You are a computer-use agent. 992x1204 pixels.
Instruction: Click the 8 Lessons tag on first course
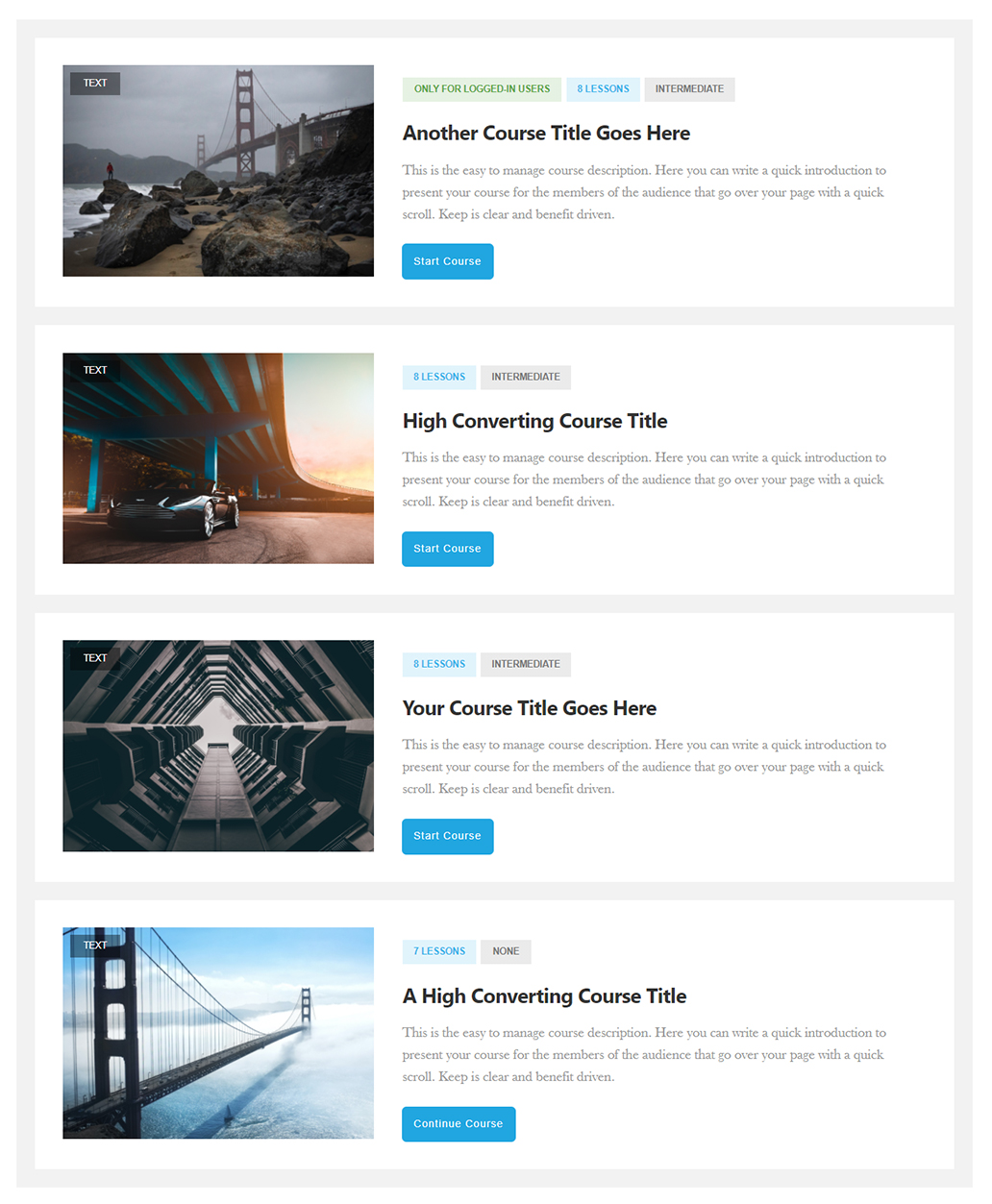[x=603, y=89]
